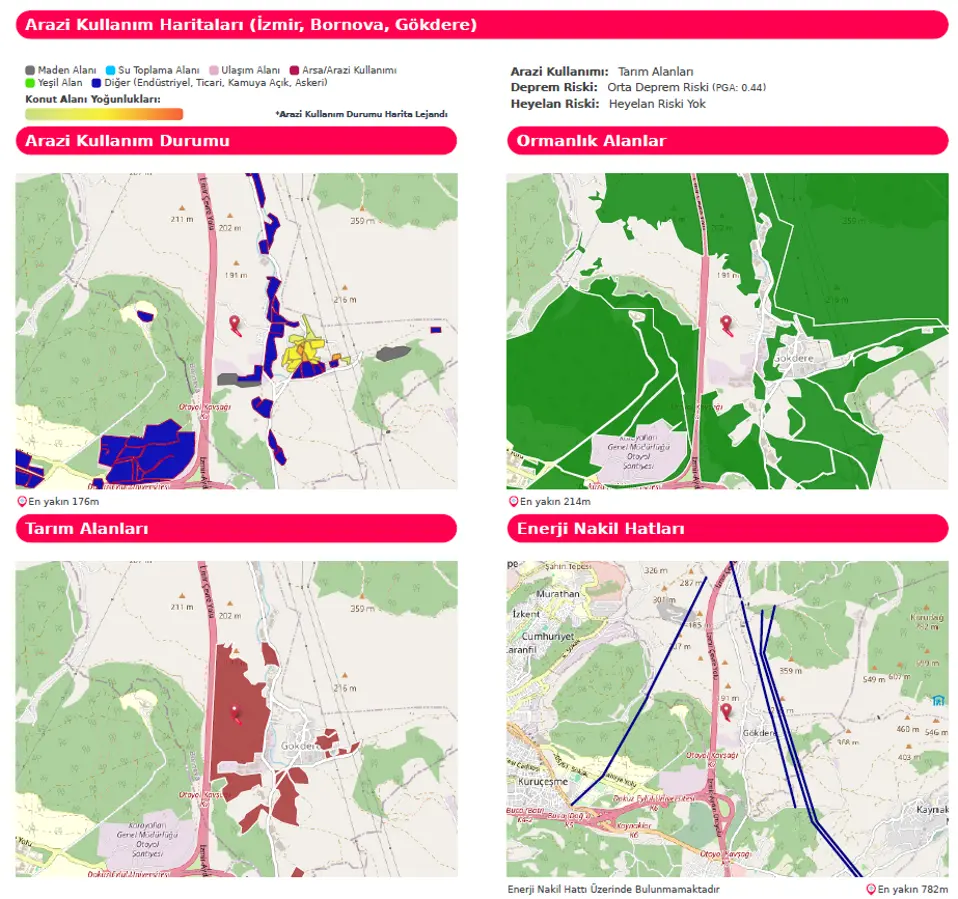
Task: Click location pin on Arazi Kullanım Durumu map
Action: [x=235, y=324]
